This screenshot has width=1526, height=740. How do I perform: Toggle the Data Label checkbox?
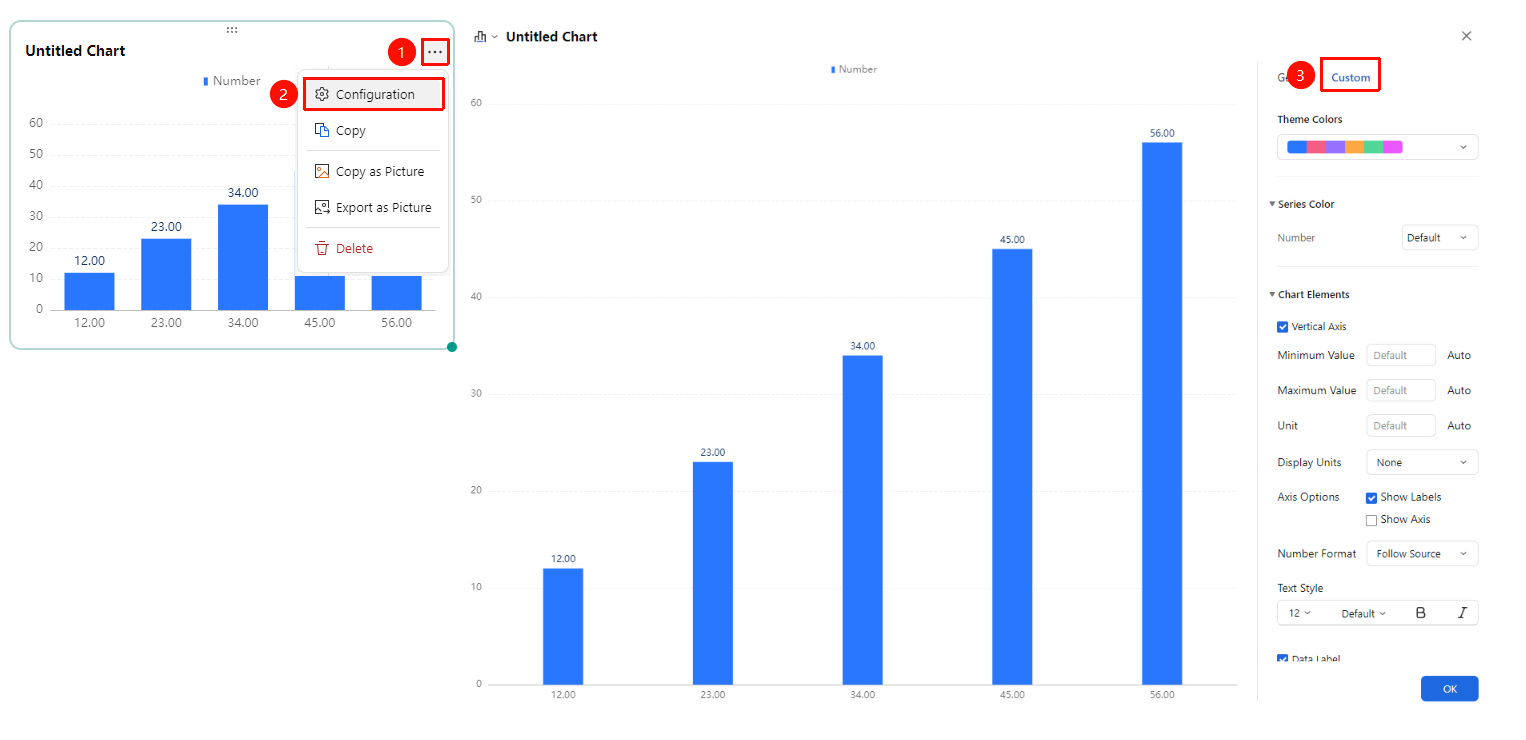(1283, 658)
